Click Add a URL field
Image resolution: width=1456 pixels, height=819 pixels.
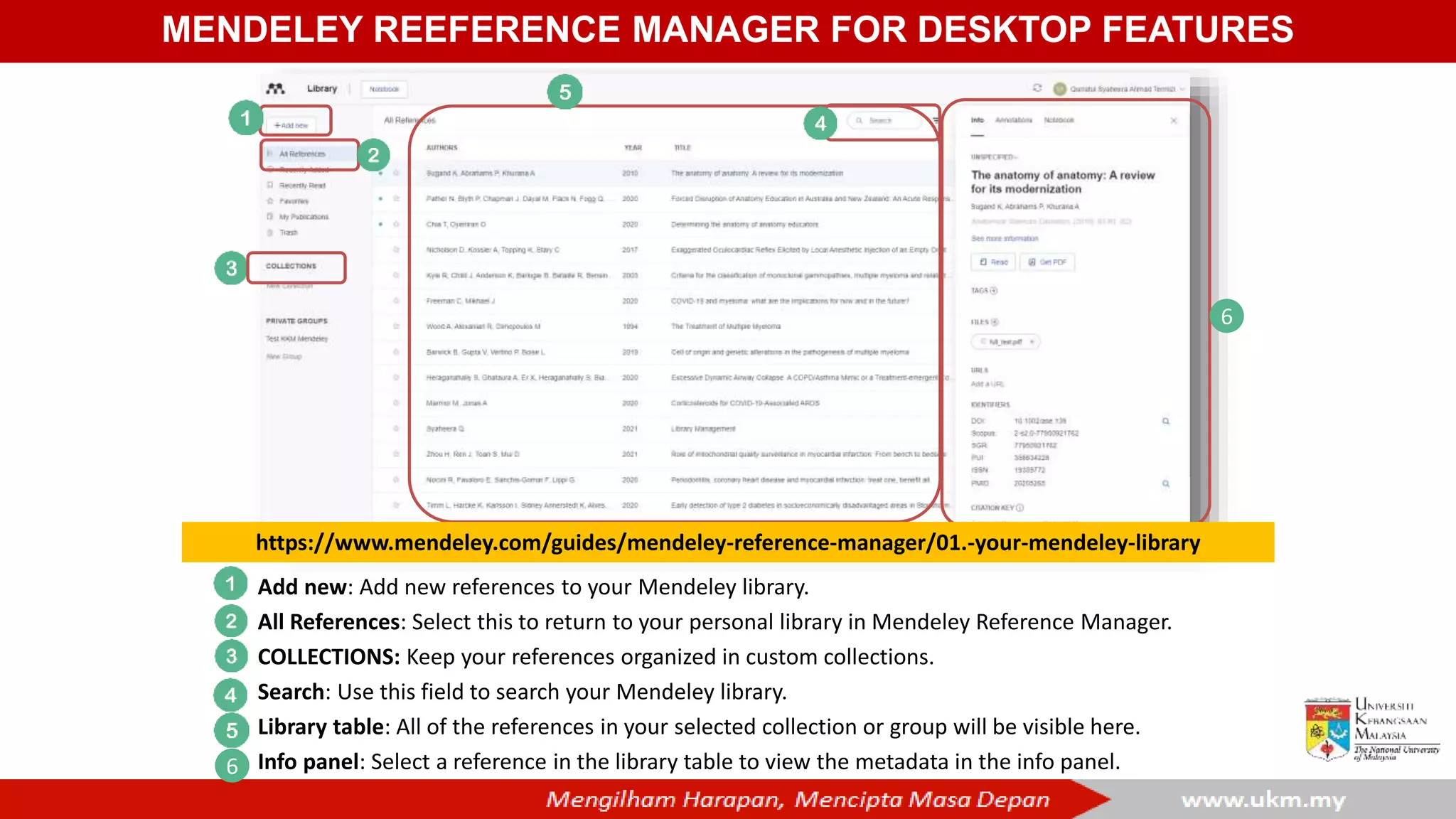click(x=987, y=385)
